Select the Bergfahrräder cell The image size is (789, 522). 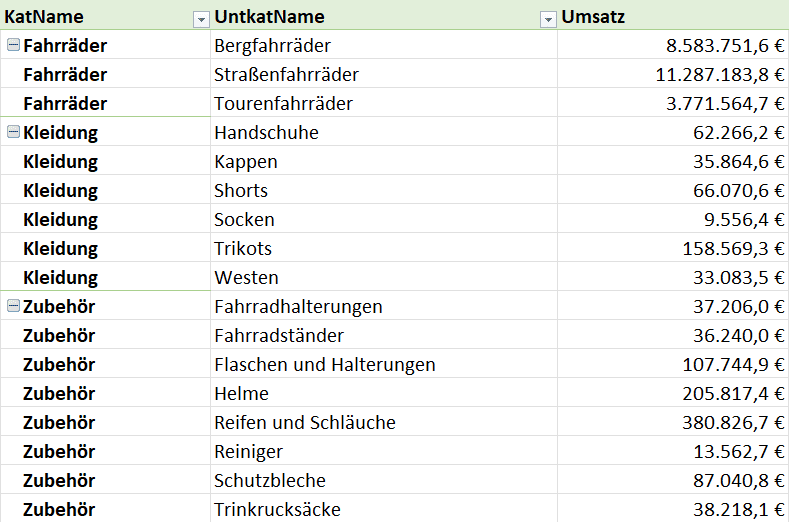tap(272, 46)
